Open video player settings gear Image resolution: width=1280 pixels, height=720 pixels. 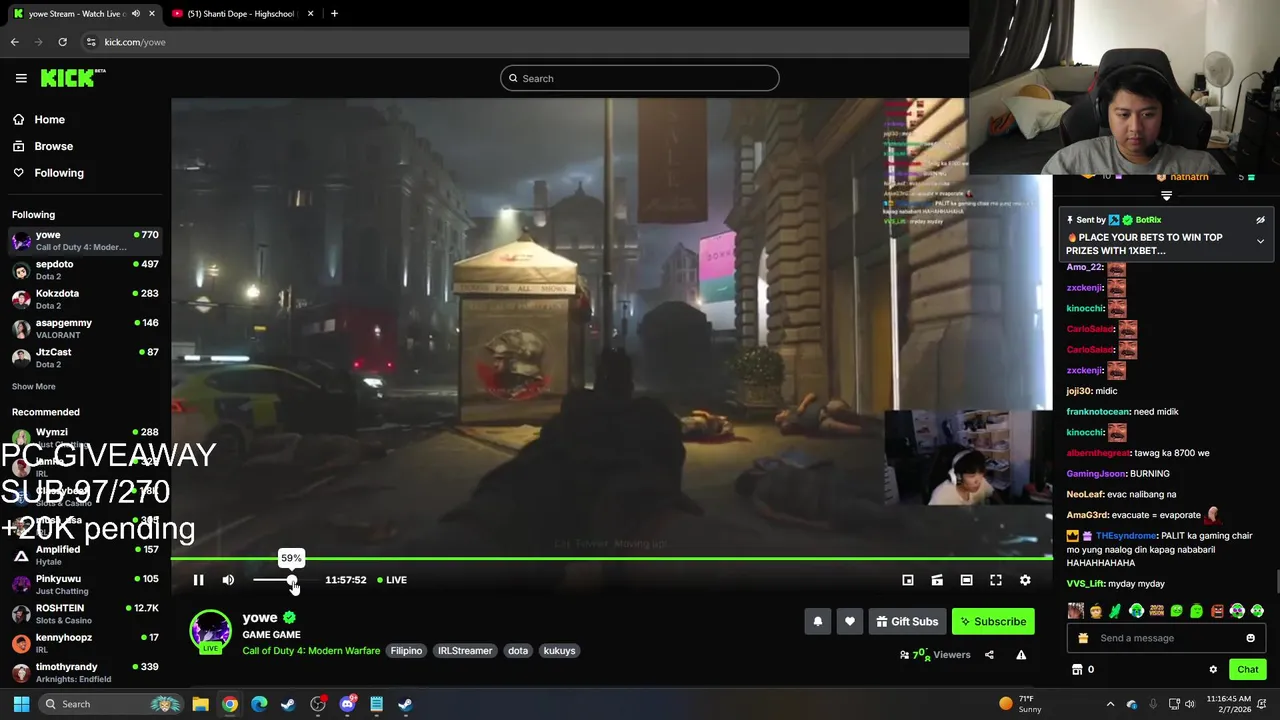click(1025, 580)
